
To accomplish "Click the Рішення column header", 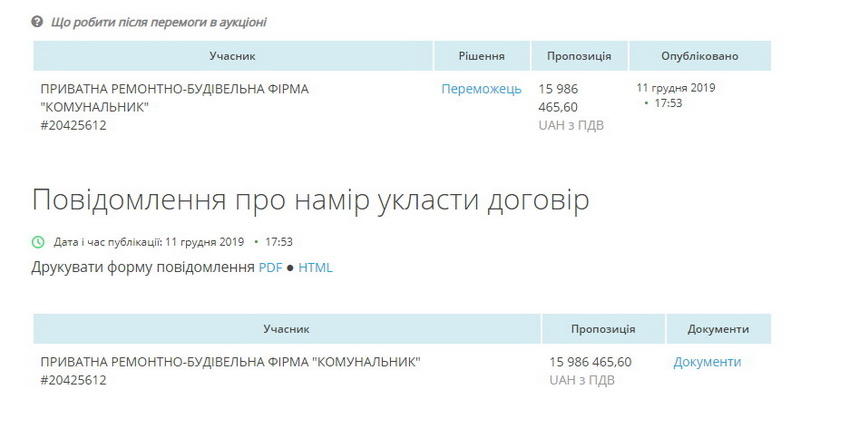I will pyautogui.click(x=481, y=56).
